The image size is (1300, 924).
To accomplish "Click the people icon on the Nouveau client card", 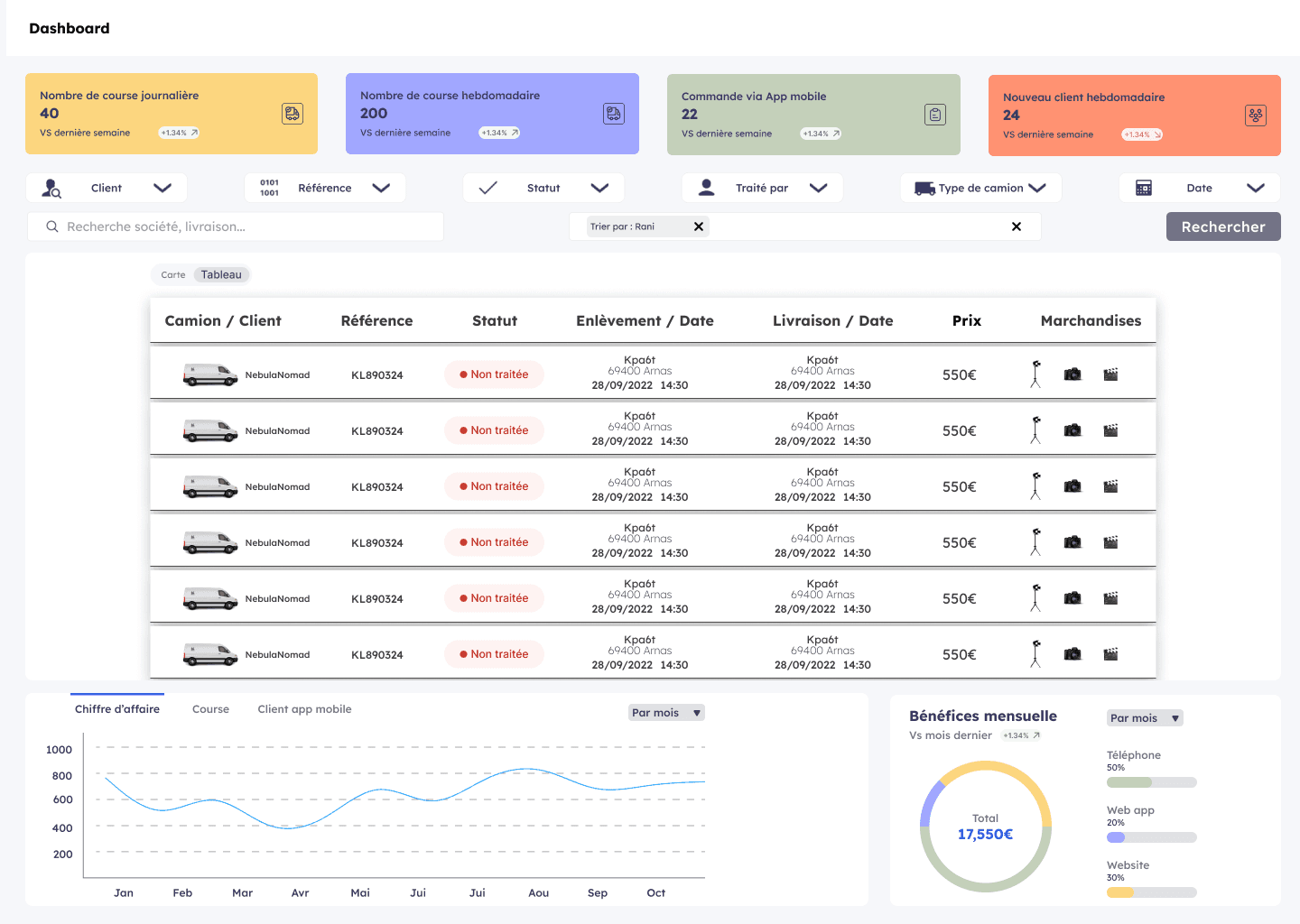I will [1255, 115].
